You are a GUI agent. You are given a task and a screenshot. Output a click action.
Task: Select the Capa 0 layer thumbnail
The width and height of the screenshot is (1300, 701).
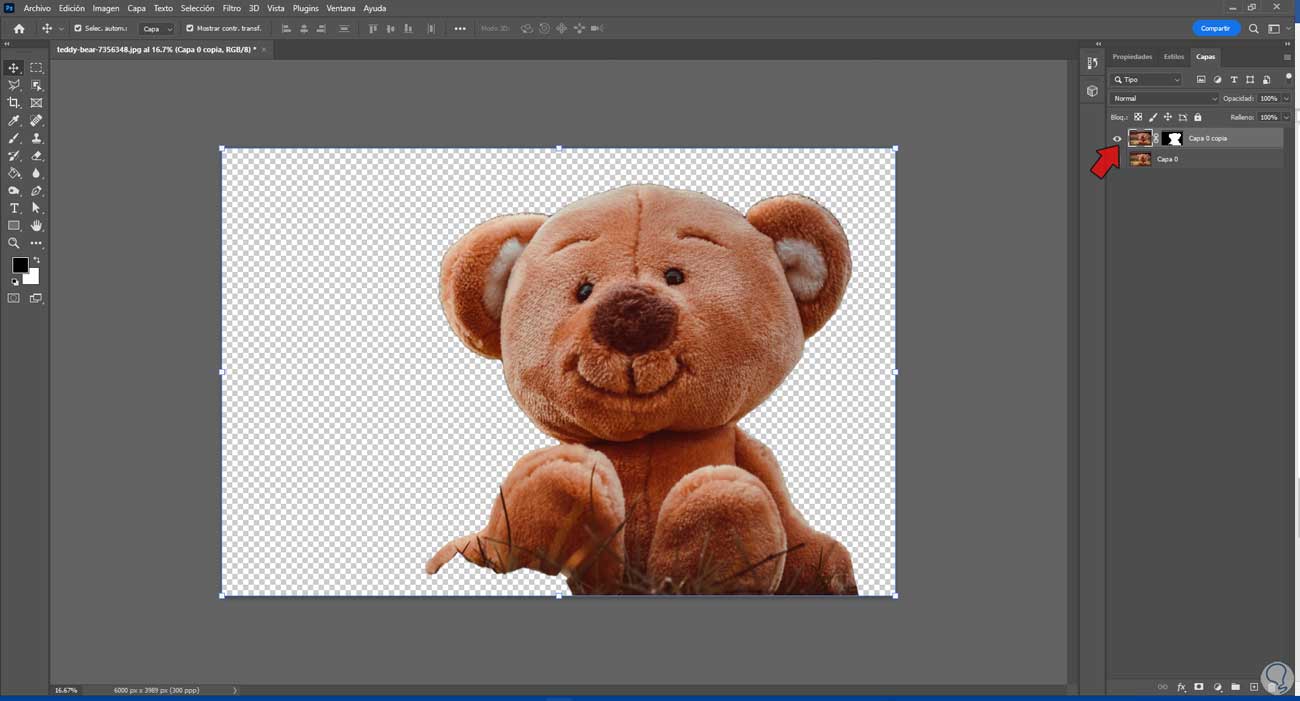1140,159
